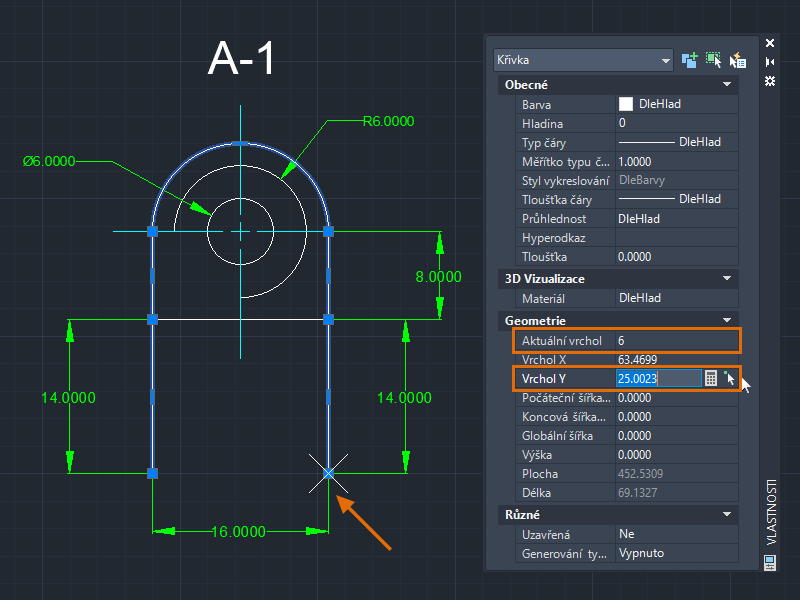Toggle the PICKADD value icon
The image size is (800, 600).
(x=690, y=60)
